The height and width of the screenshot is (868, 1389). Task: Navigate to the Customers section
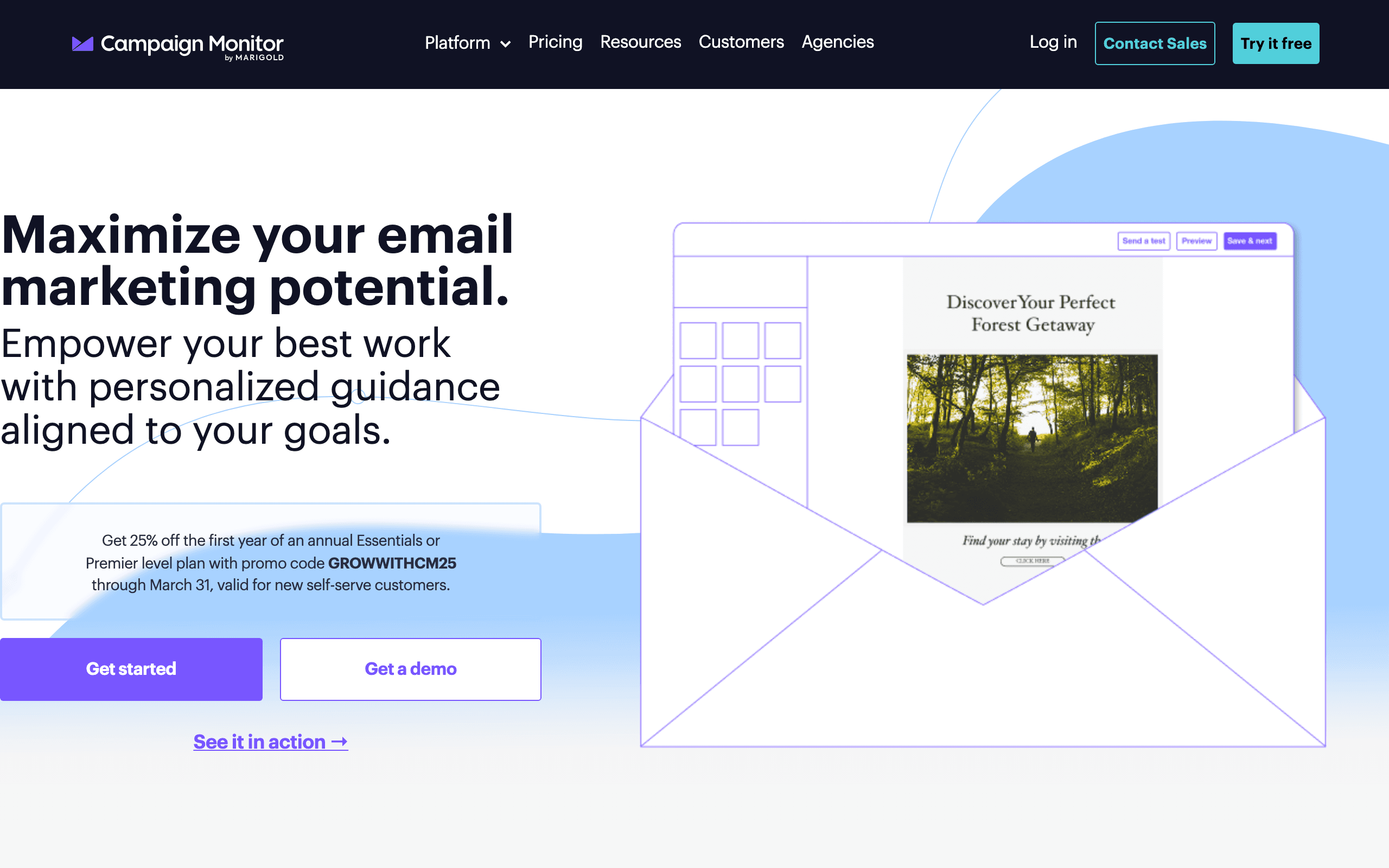click(x=741, y=42)
